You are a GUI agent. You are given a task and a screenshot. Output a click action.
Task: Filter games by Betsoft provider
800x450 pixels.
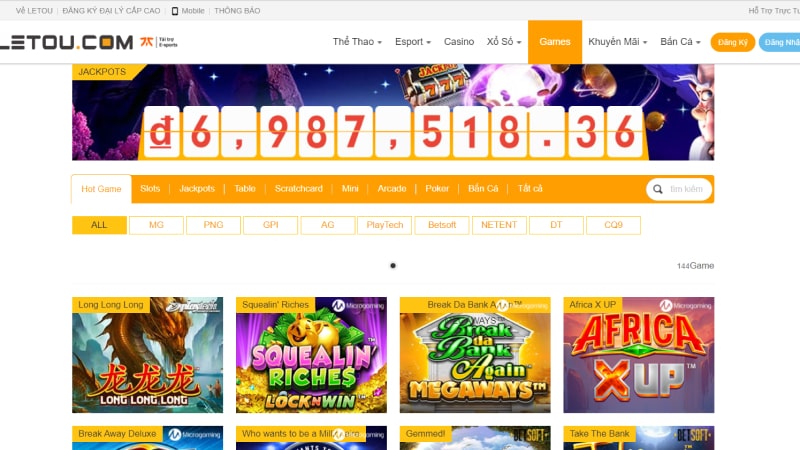pyautogui.click(x=442, y=225)
